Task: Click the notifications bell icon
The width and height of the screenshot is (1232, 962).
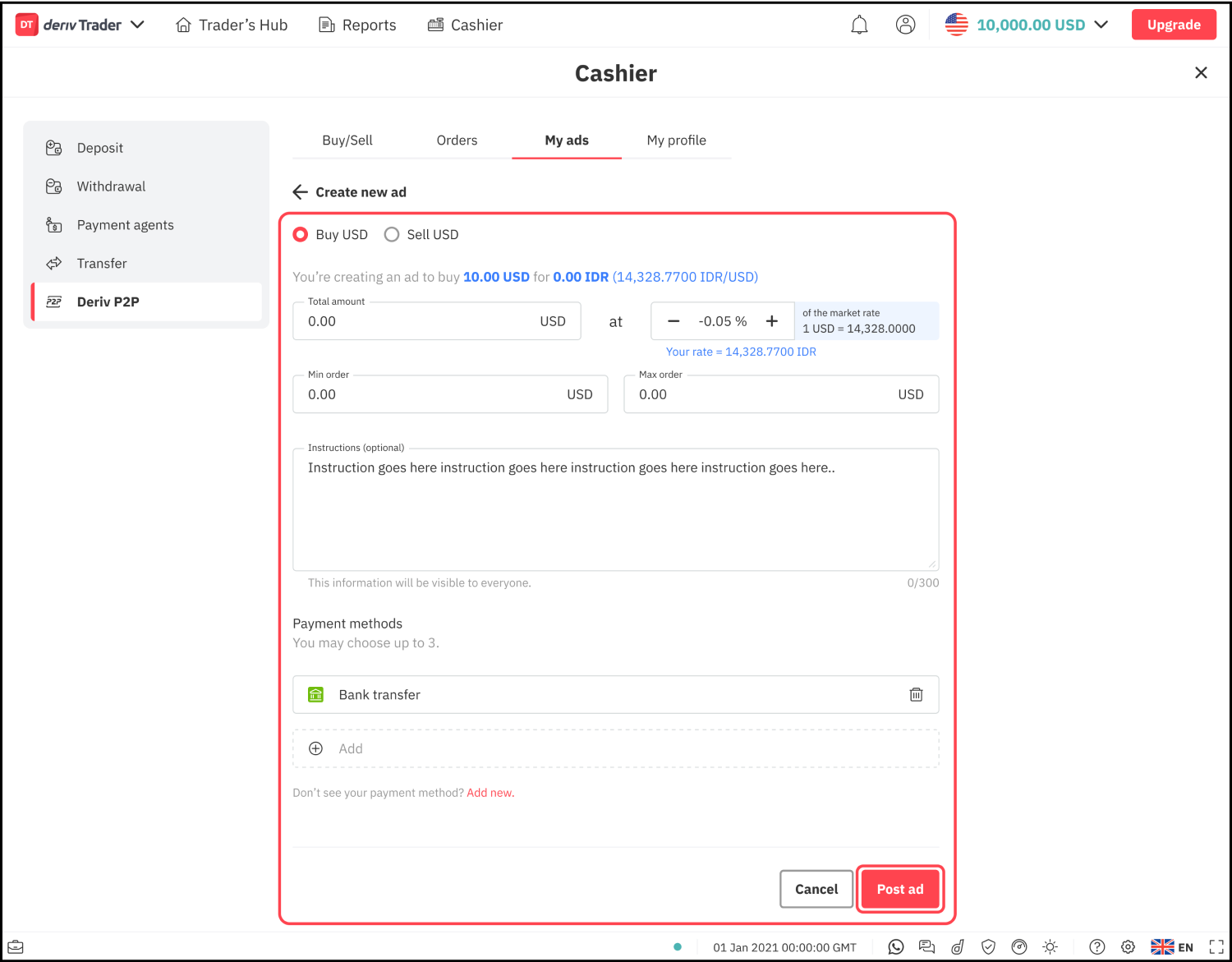Action: 859,25
